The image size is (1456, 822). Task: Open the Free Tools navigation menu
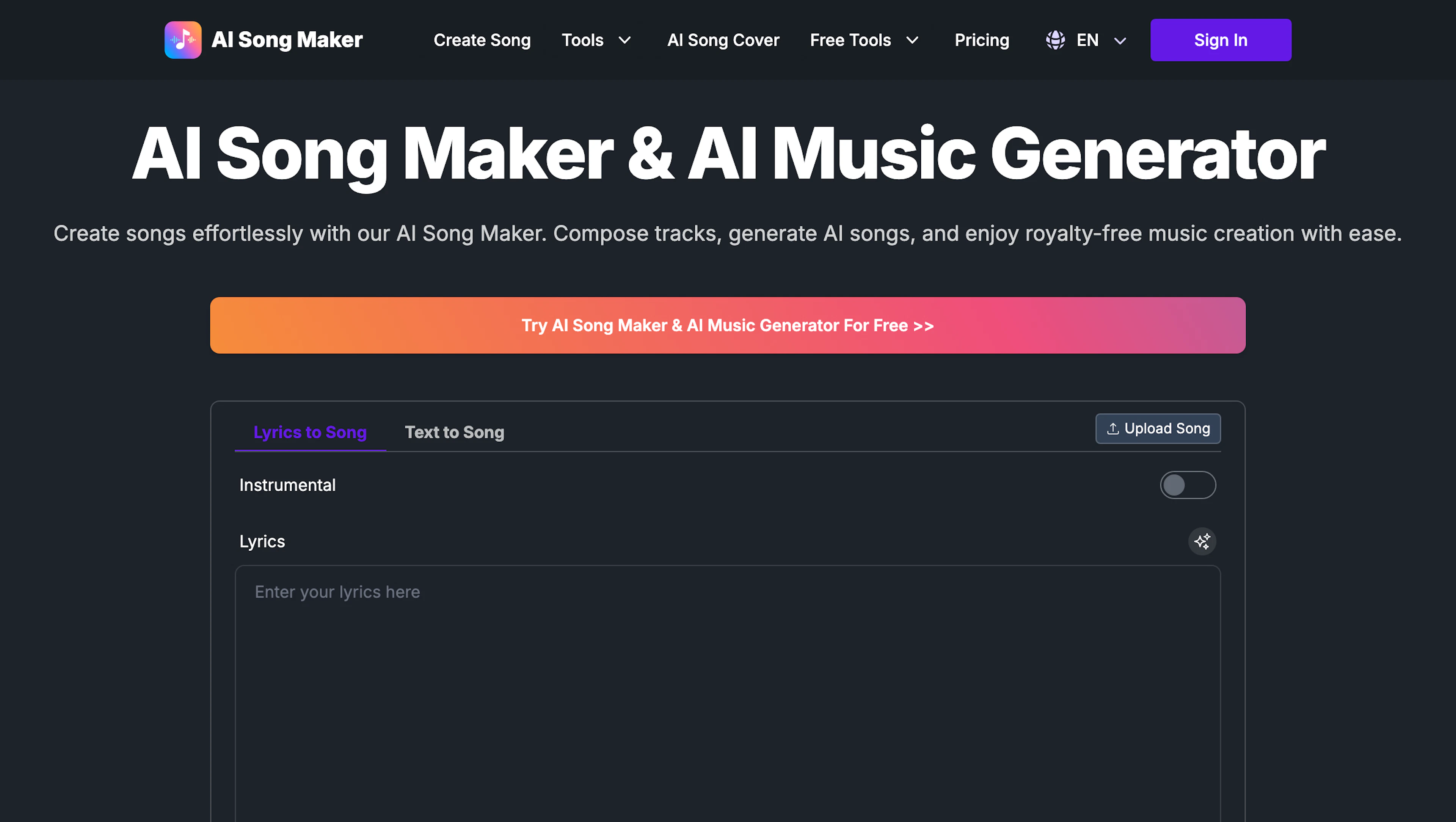850,40
